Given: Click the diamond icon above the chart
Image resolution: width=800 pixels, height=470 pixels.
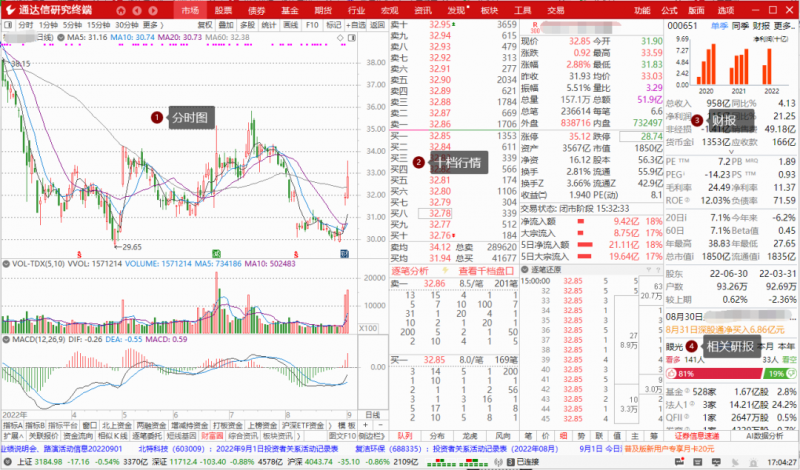Looking at the screenshot, I should (340, 38).
